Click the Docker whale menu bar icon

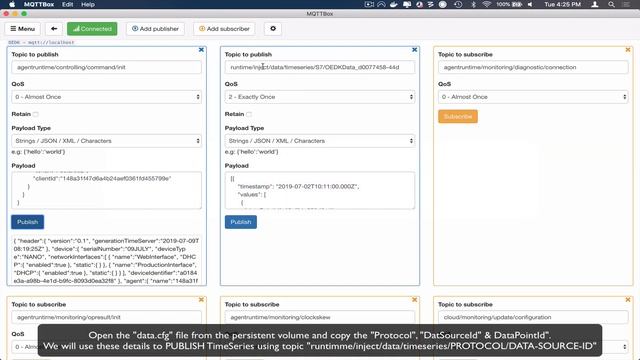pos(394,4)
